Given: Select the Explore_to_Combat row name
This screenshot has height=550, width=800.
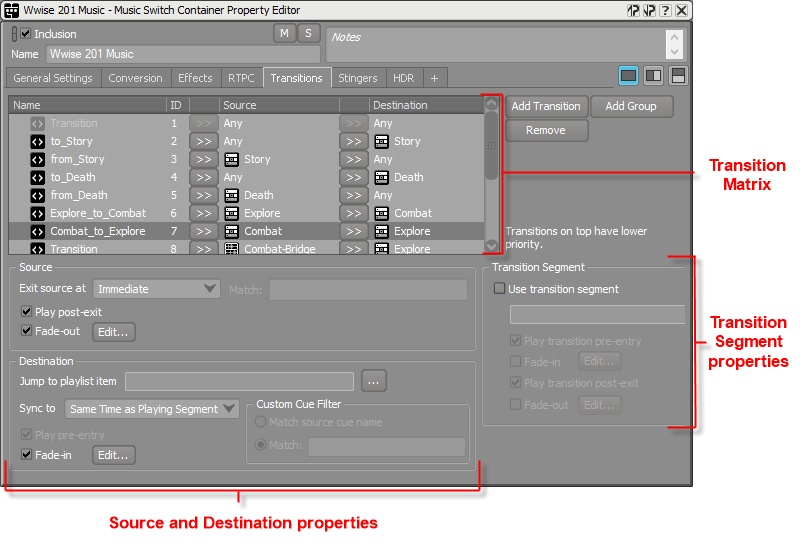Looking at the screenshot, I should (98, 213).
